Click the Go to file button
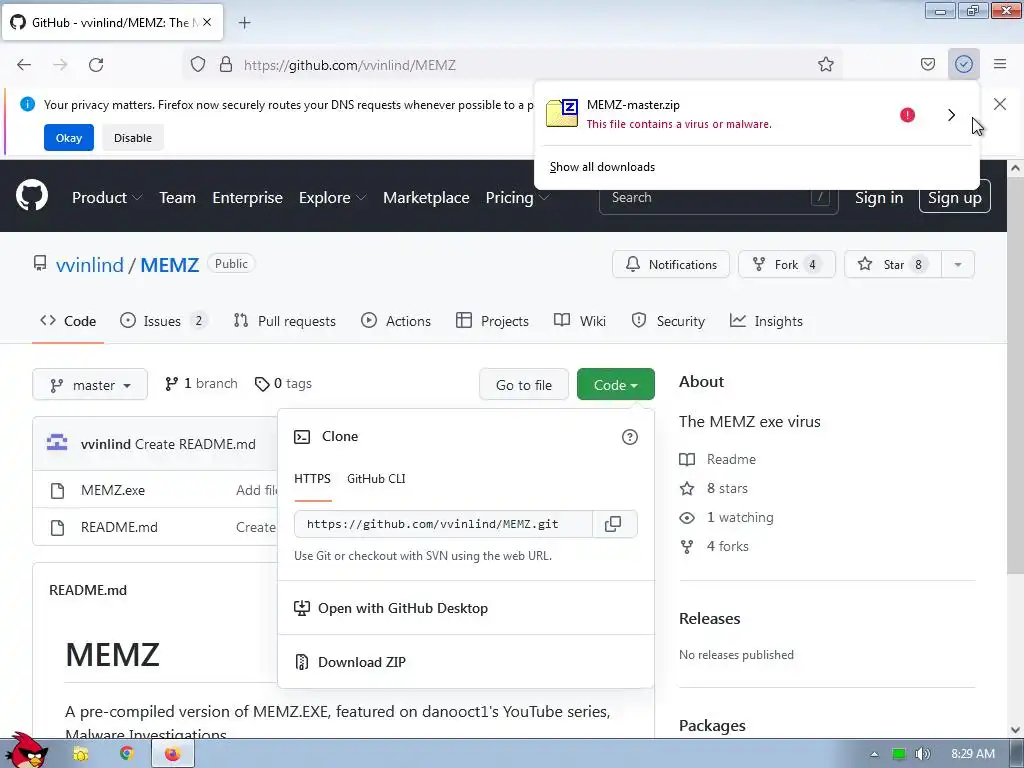 pyautogui.click(x=524, y=385)
